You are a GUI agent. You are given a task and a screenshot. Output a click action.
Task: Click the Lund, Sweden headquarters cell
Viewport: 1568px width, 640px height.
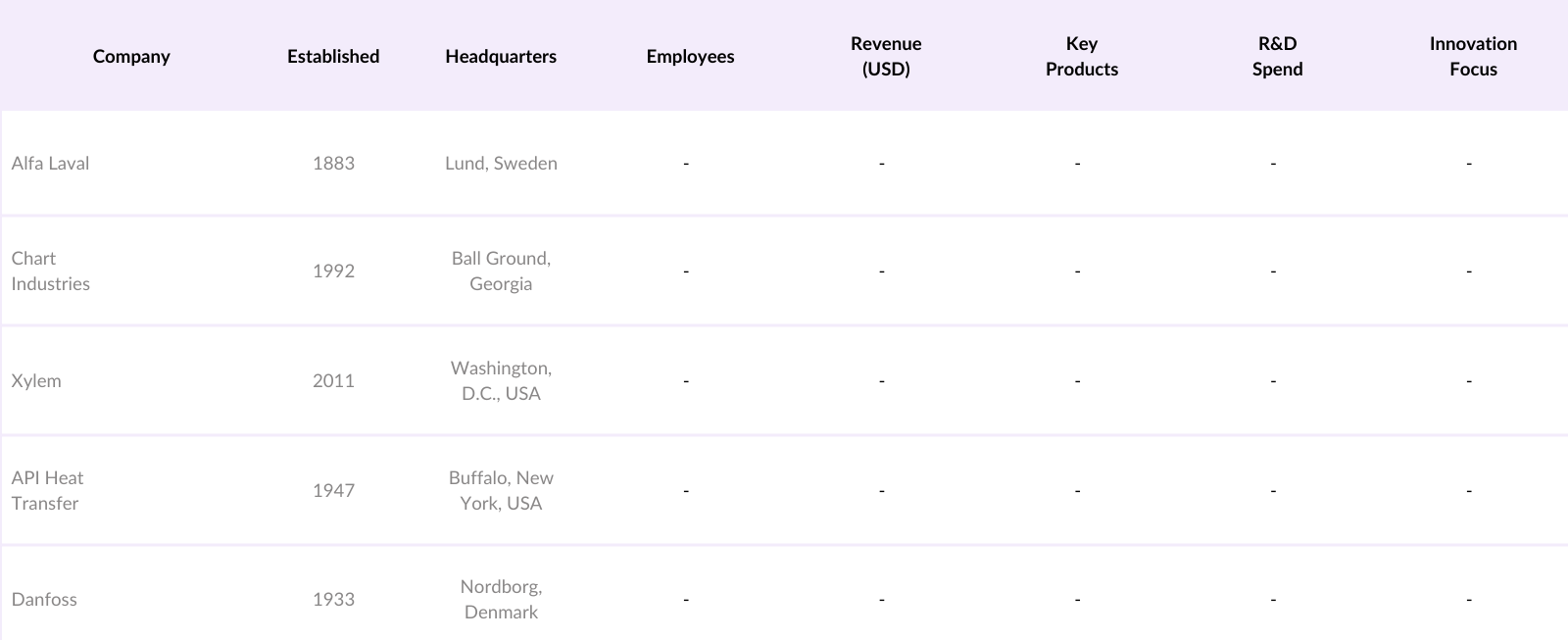click(x=501, y=164)
